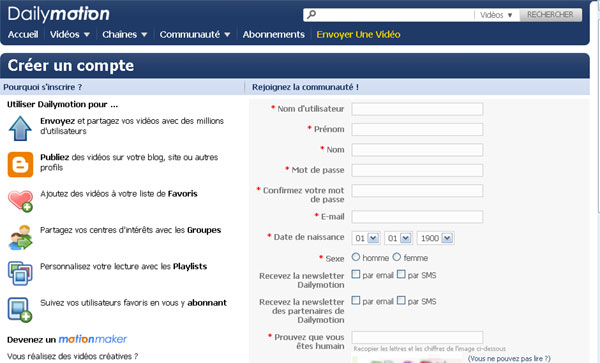Screen dimensions: 600x363
Task: Click the E-mail input field
Action: pyautogui.click(x=417, y=217)
